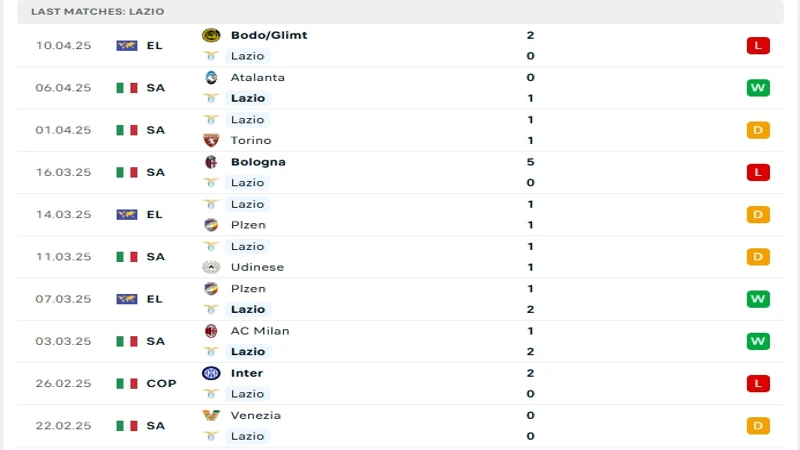The image size is (800, 450).
Task: Click the AC Milan crest icon
Action: (211, 331)
